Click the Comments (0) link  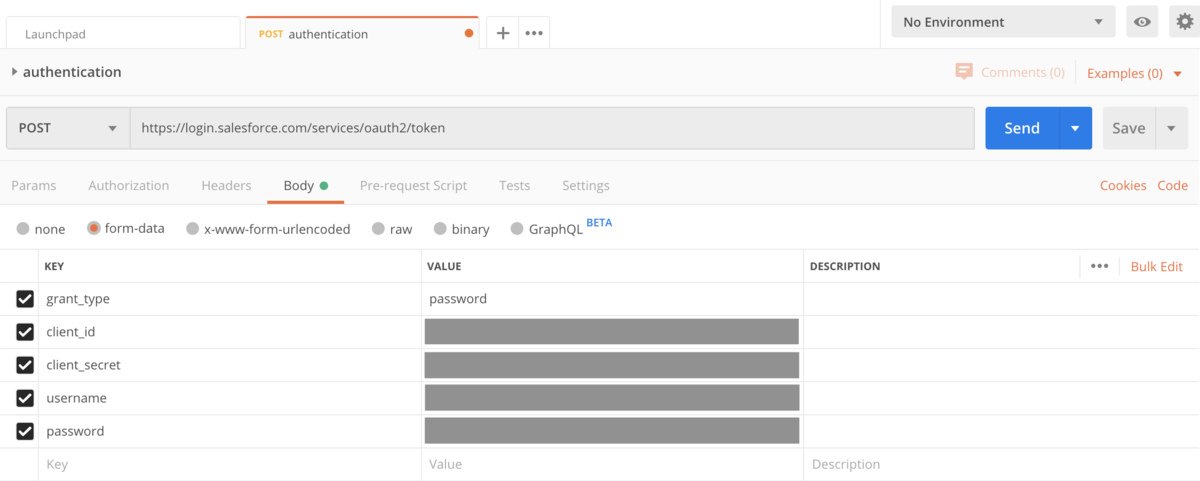pyautogui.click(x=1022, y=72)
